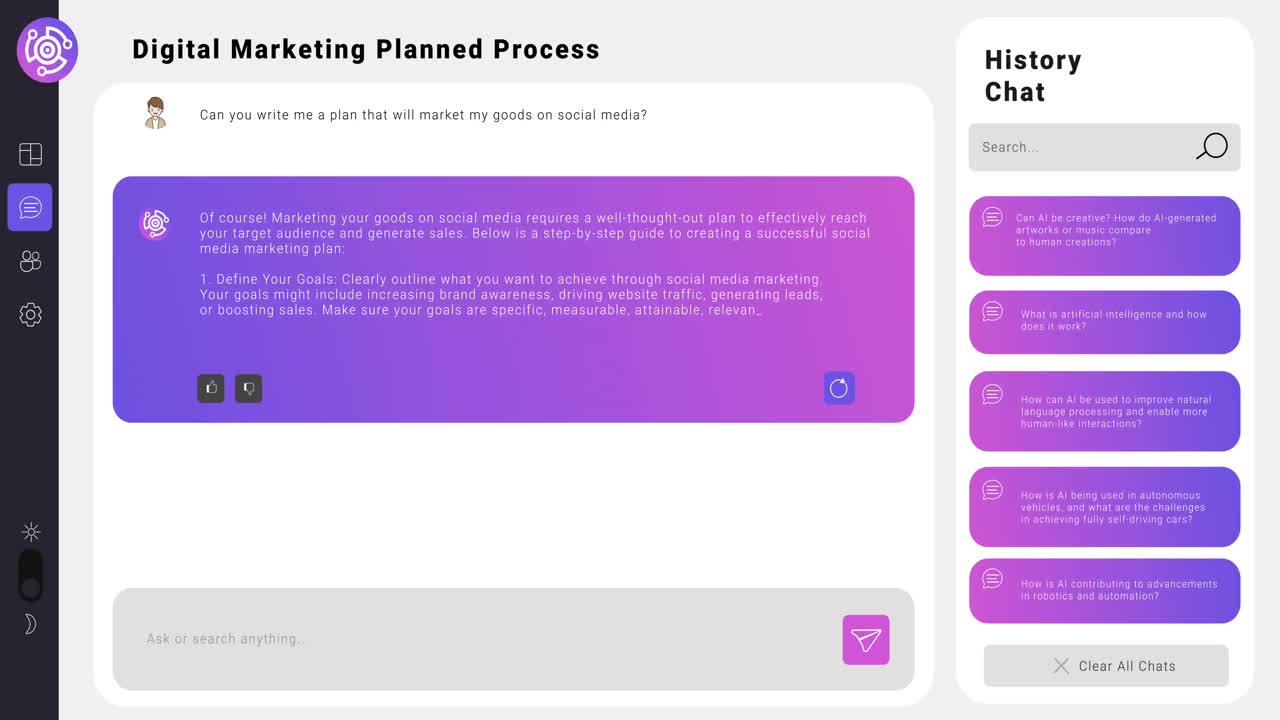Click the Clear All Chats button

click(x=1106, y=666)
